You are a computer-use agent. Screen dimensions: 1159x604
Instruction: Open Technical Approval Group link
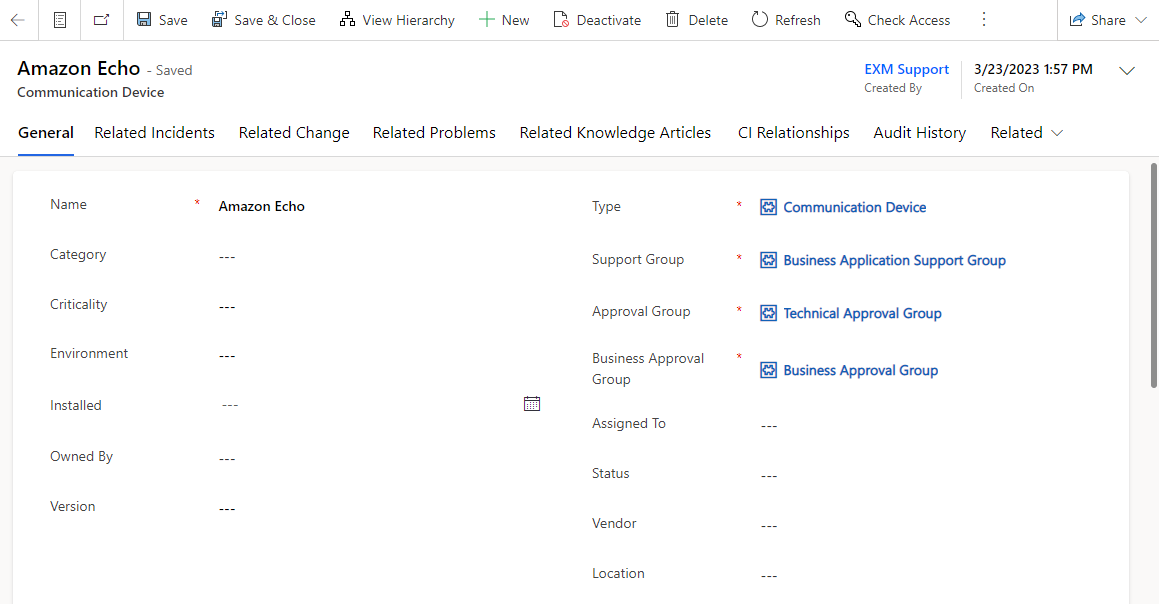pos(863,313)
